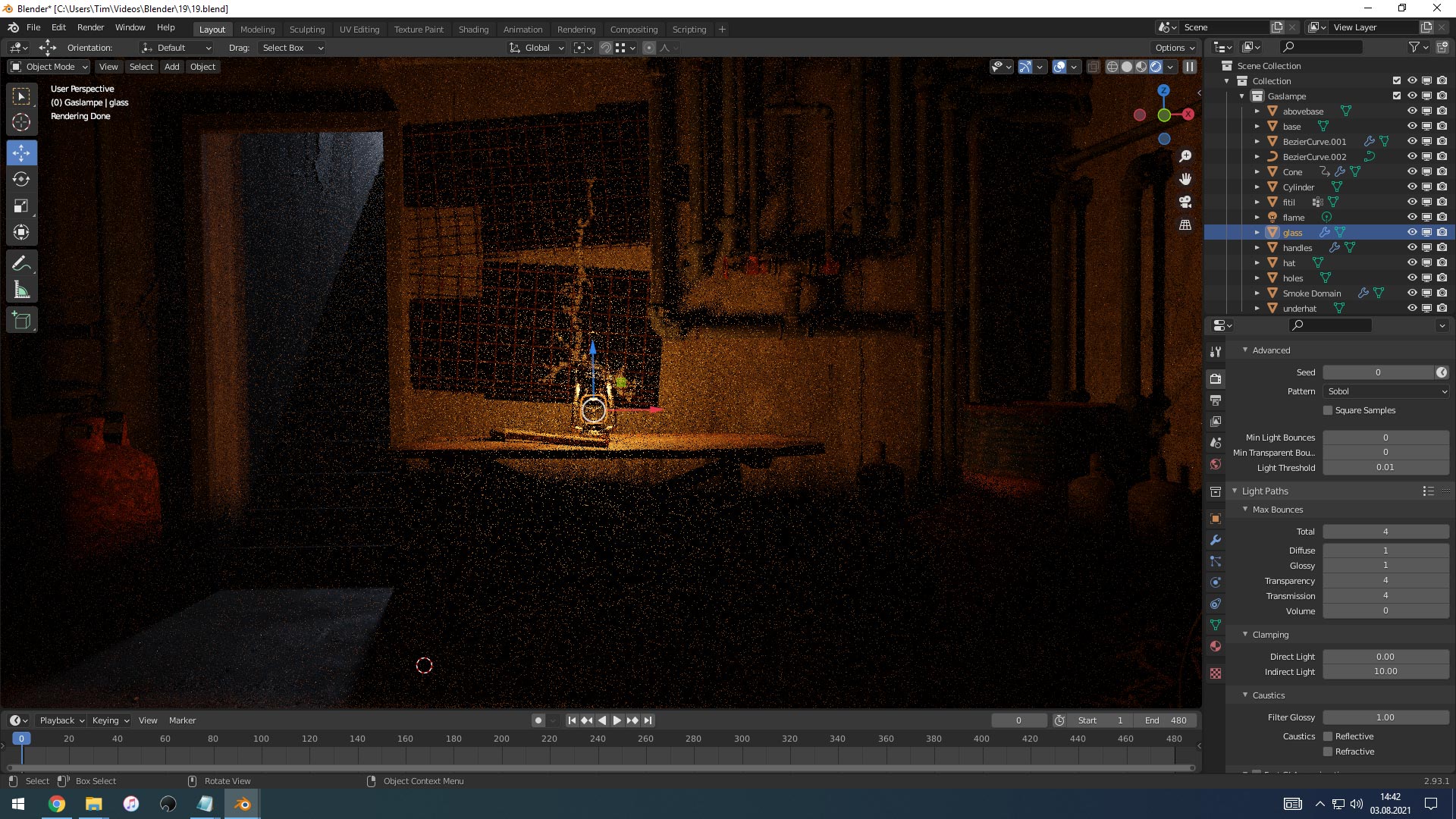The image size is (1456, 819).
Task: Open the Render properties tab
Action: (x=1216, y=378)
